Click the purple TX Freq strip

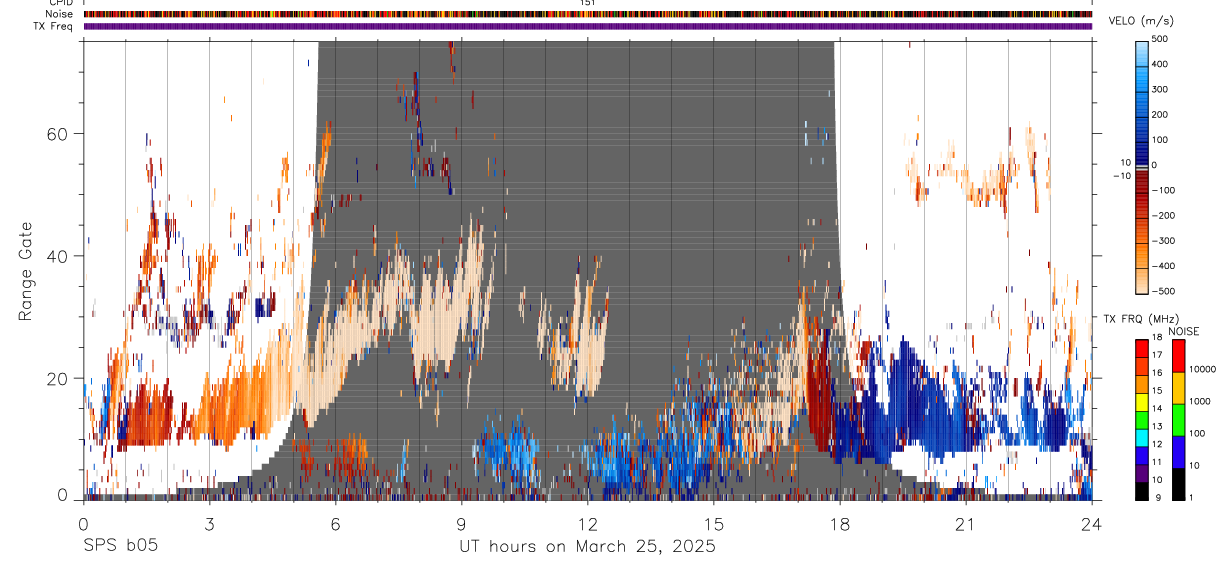tap(588, 26)
